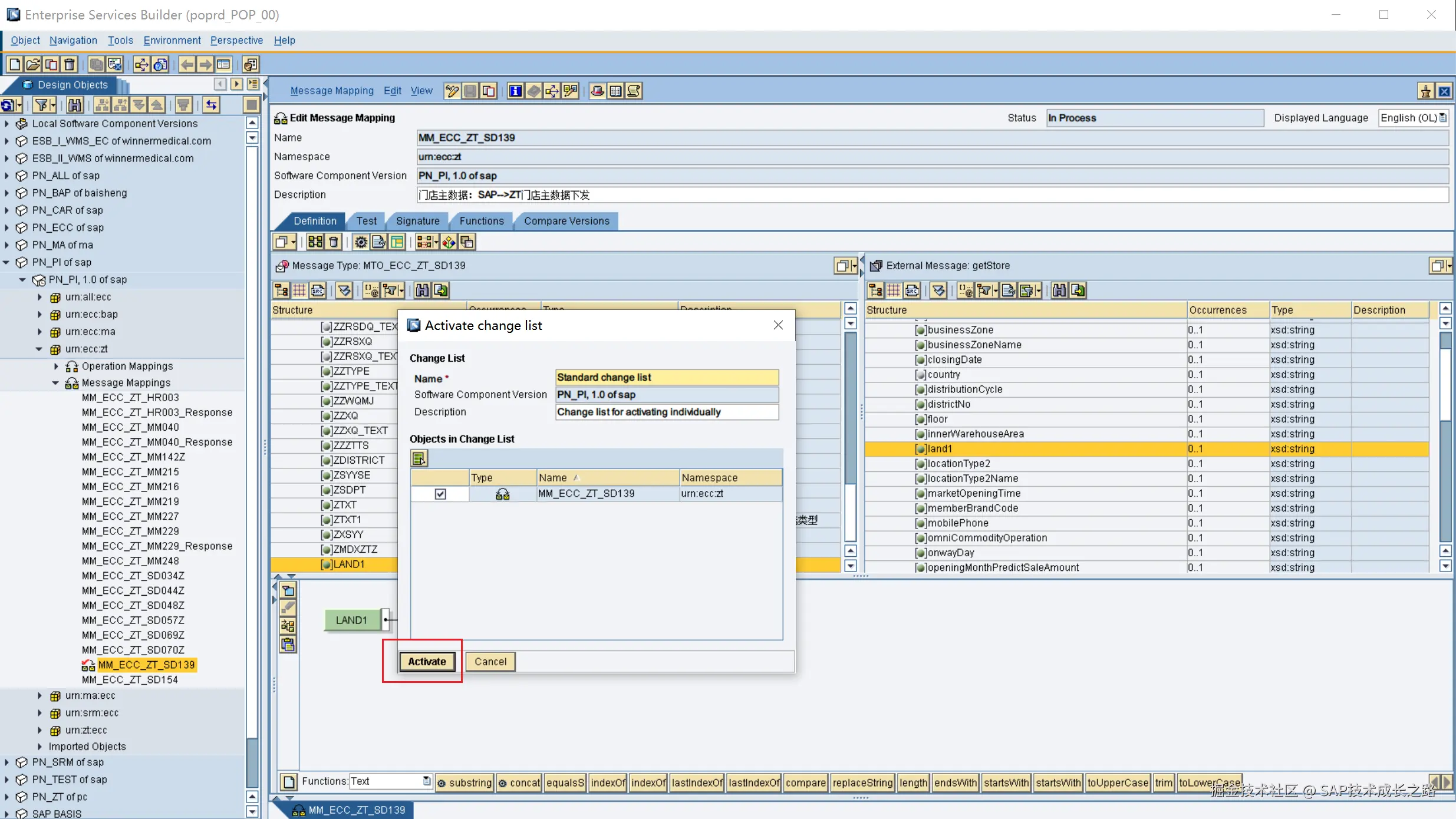Expand the urn:ecc:bap namespace node
The width and height of the screenshot is (1456, 819).
(x=39, y=314)
